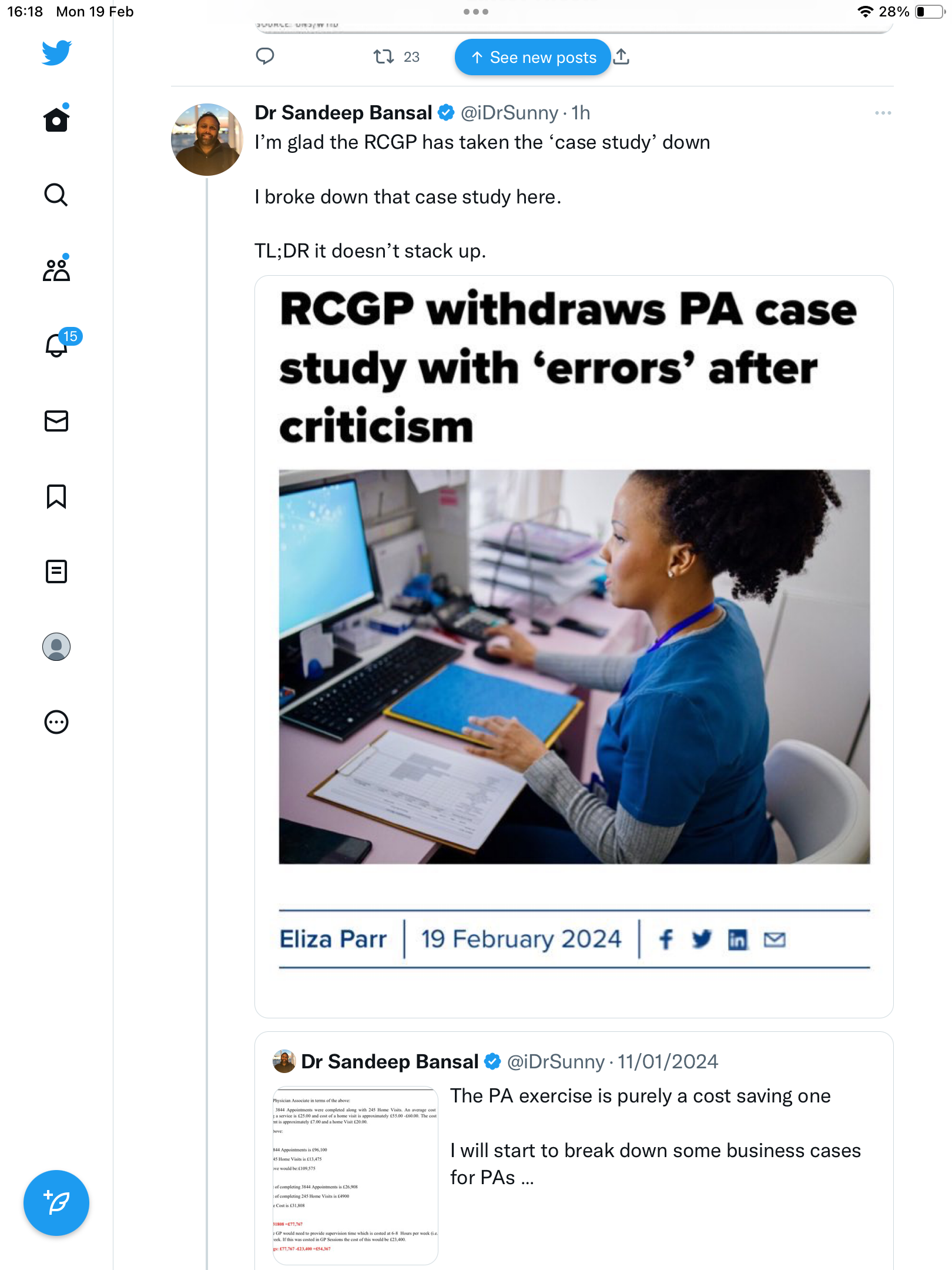952x1270 pixels.
Task: Open the @iDrSunny handle link
Action: 509,113
